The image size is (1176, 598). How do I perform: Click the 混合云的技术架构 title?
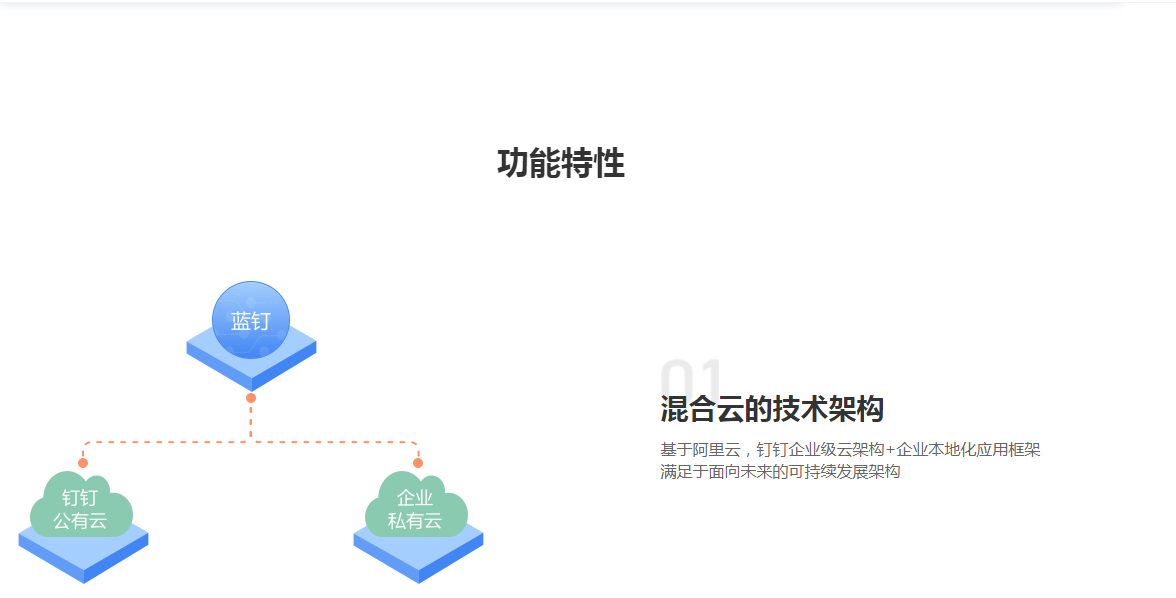(772, 409)
